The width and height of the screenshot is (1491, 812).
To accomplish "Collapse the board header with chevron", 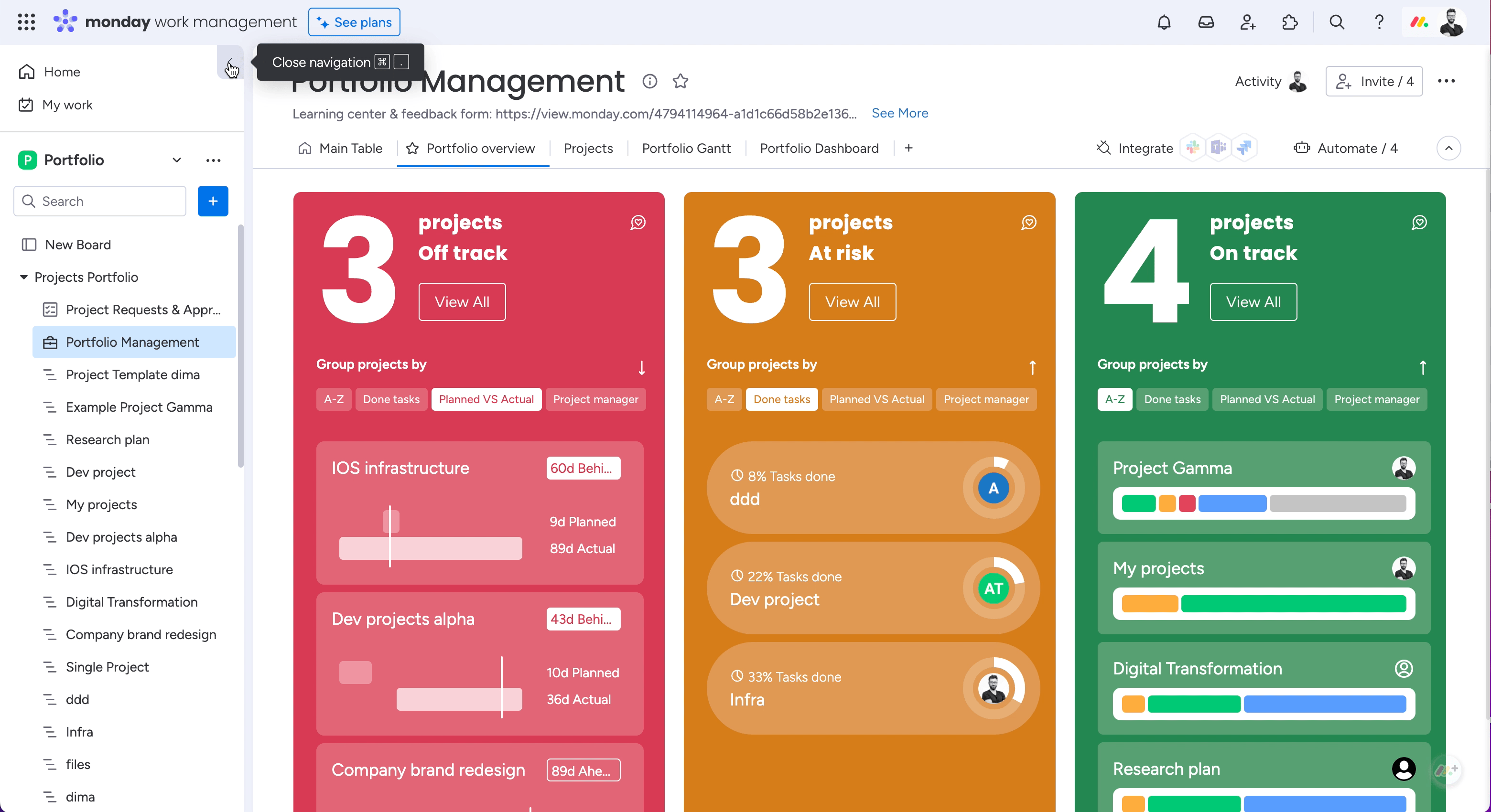I will (1449, 148).
